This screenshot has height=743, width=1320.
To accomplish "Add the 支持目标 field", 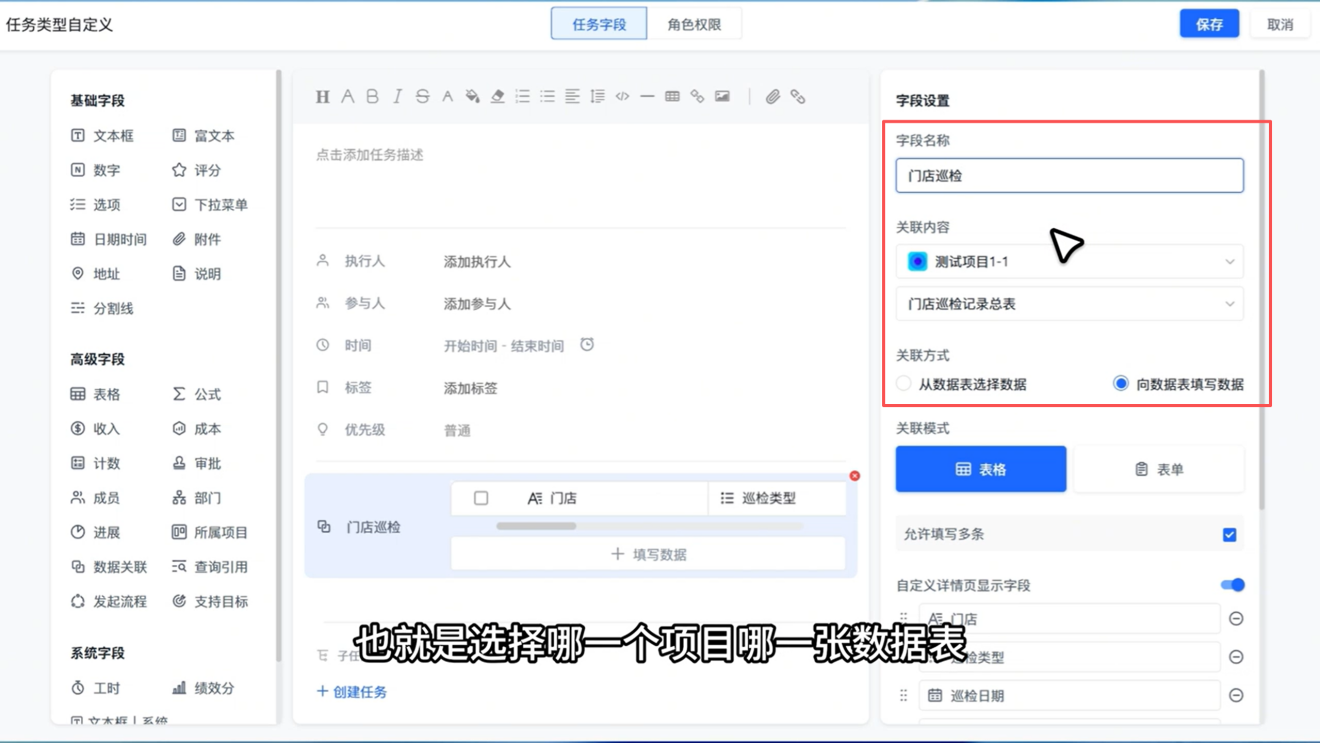I will pyautogui.click(x=209, y=601).
